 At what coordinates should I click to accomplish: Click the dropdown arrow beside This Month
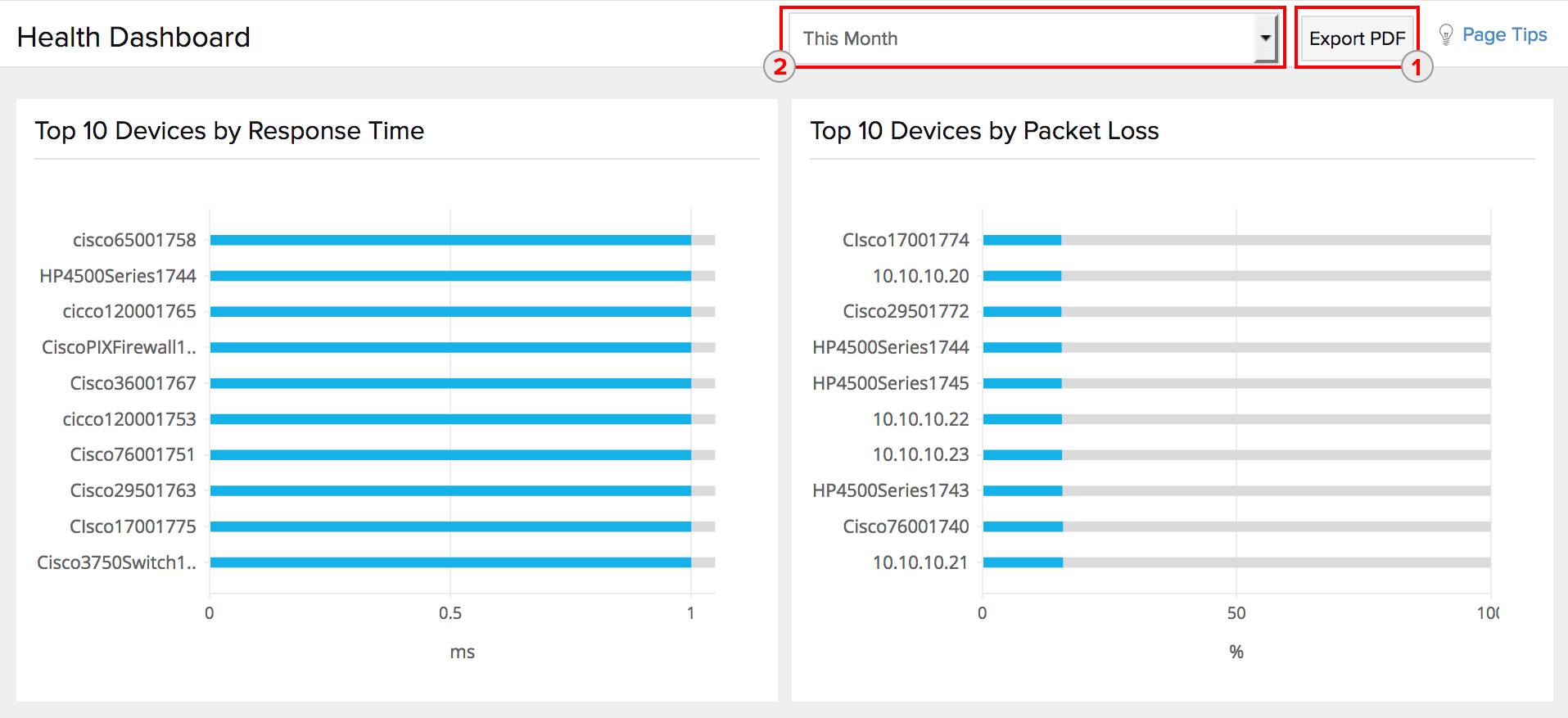[x=1265, y=38]
